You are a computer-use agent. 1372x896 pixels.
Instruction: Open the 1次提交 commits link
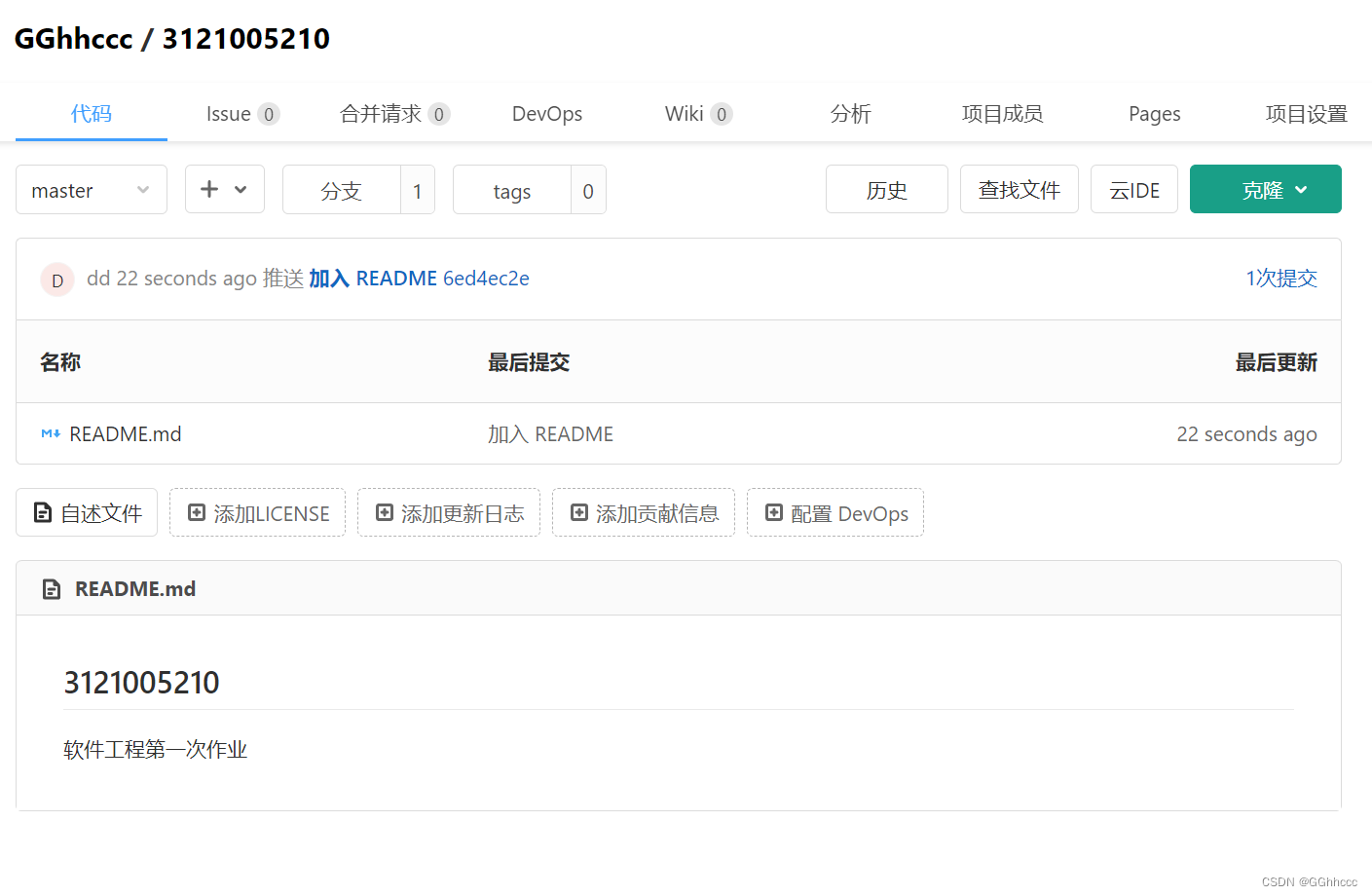1281,279
